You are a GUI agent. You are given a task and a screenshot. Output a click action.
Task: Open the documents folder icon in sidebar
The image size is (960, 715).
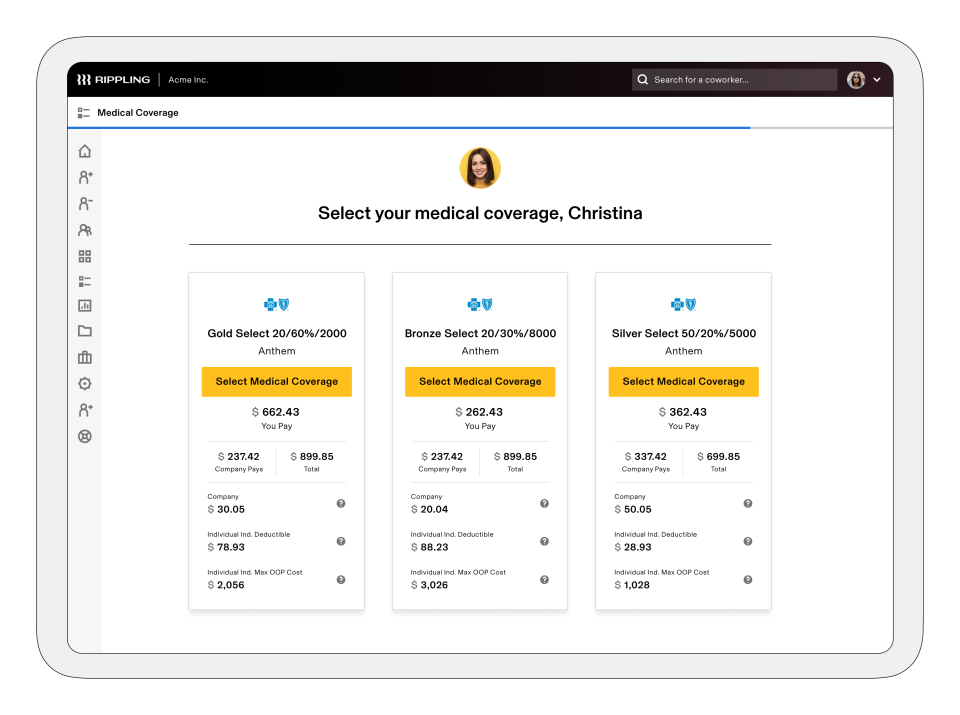click(x=85, y=331)
